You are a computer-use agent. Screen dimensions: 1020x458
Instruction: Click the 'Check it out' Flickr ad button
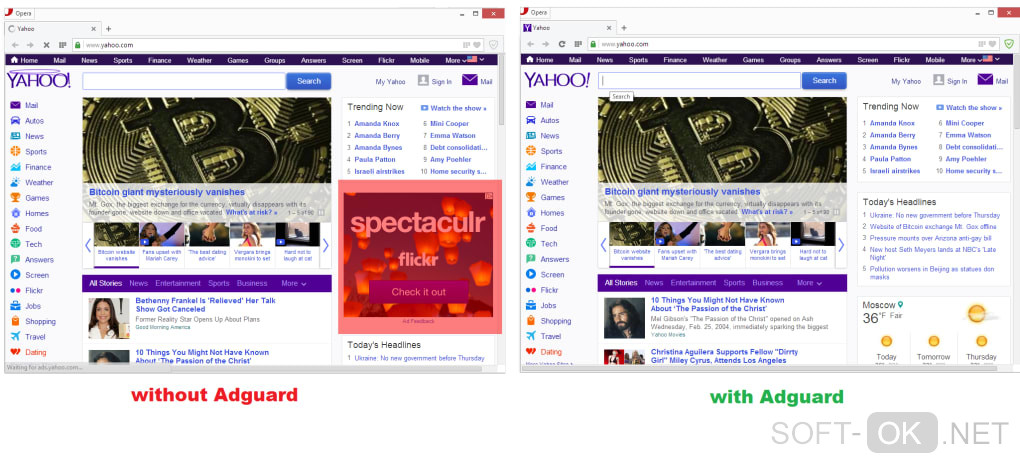click(418, 292)
